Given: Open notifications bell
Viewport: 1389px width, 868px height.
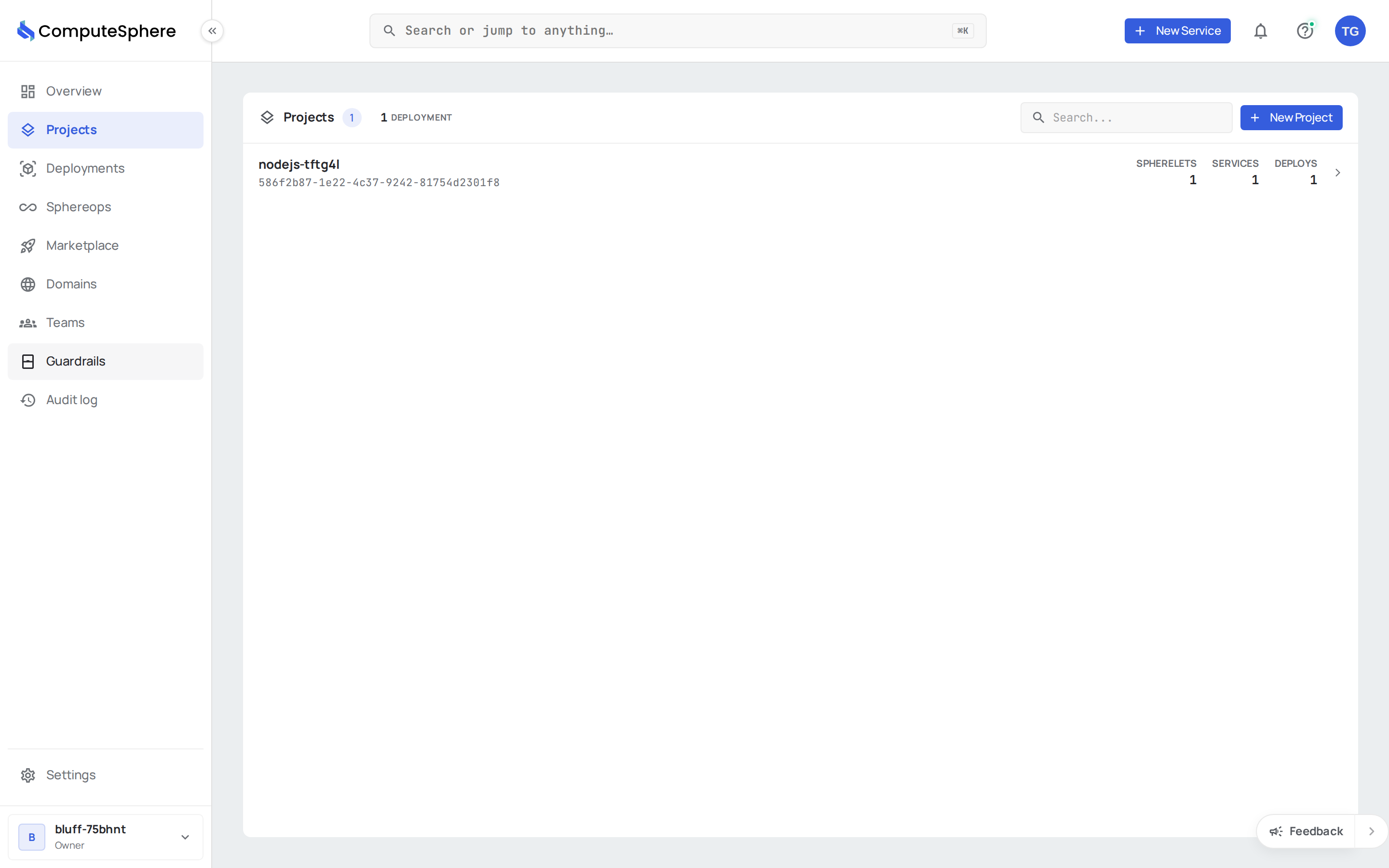Looking at the screenshot, I should point(1260,31).
